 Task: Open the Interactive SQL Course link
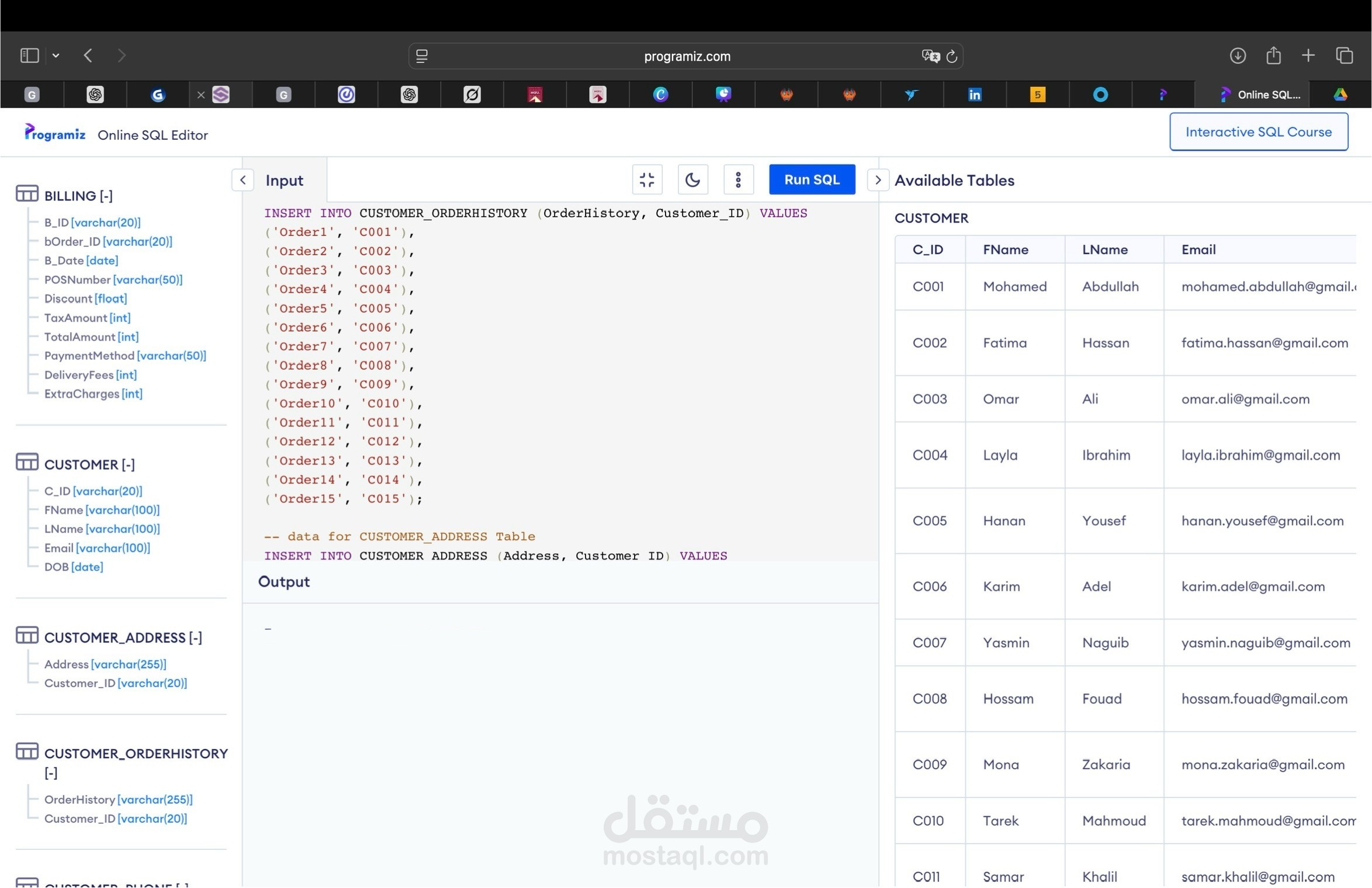(1258, 132)
